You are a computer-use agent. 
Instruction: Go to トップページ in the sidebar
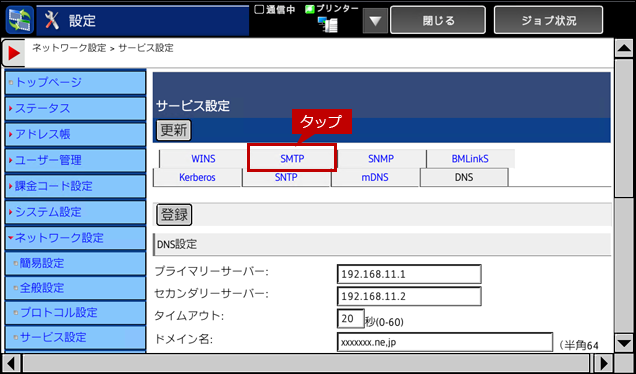point(75,82)
